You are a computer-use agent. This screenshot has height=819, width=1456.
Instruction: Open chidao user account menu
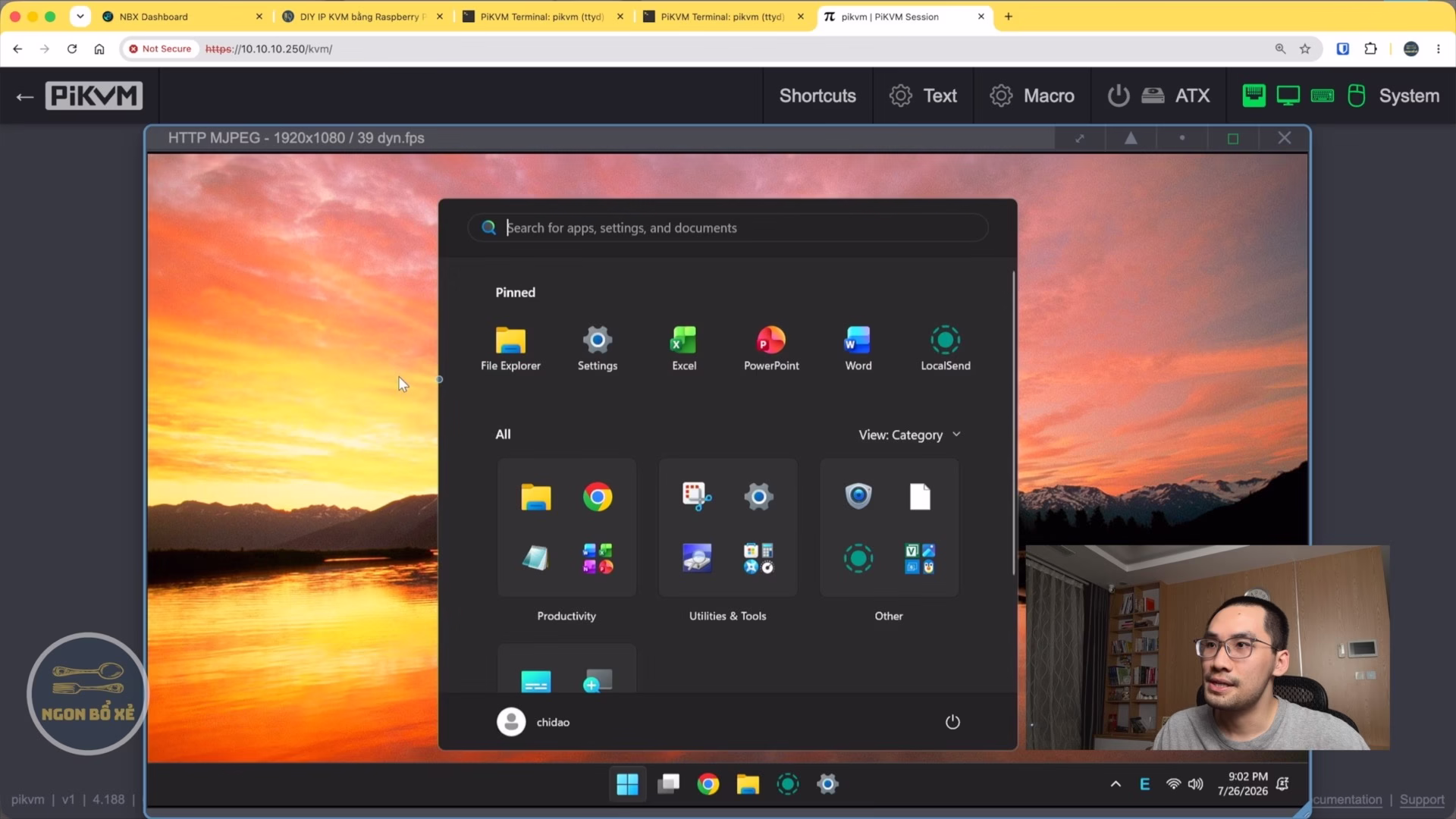(x=534, y=722)
